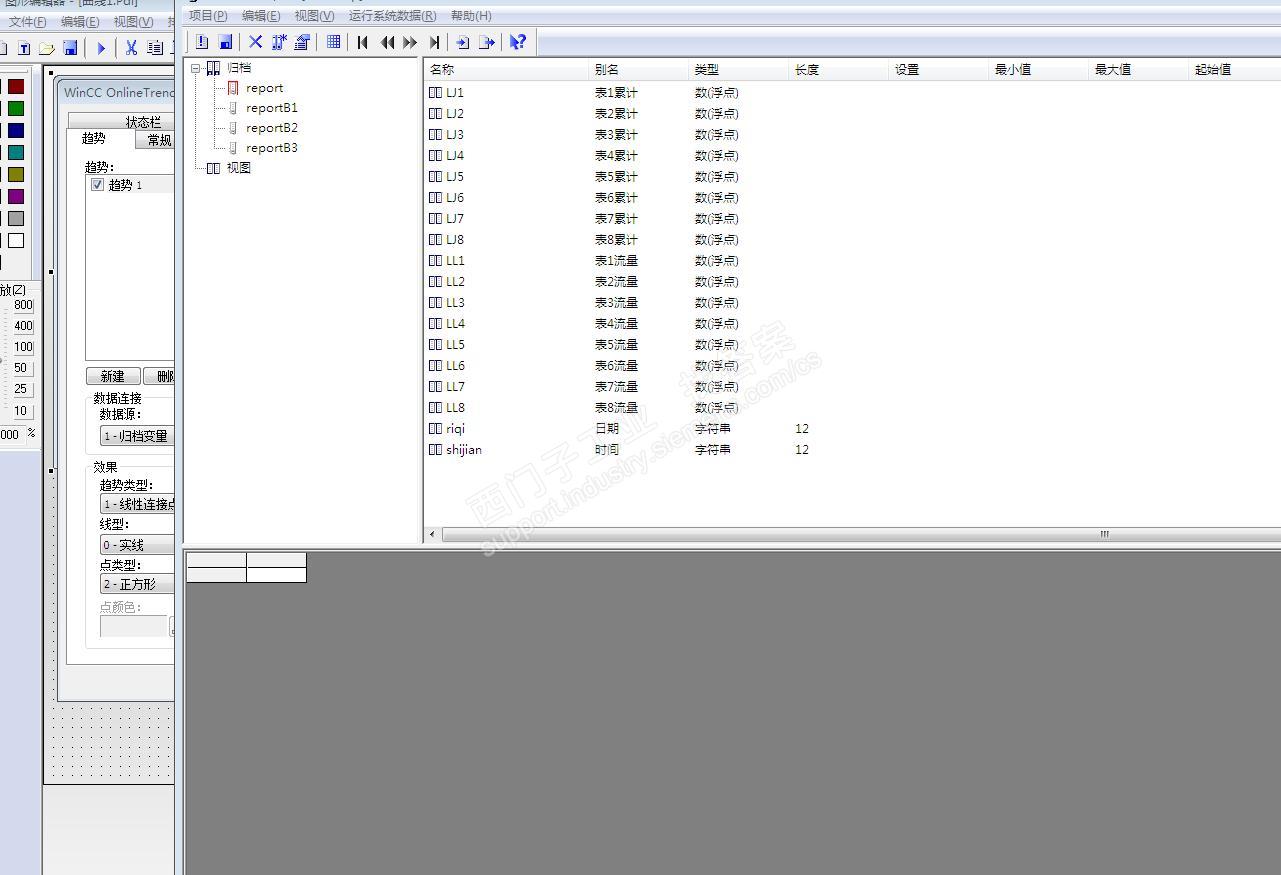Open the 编辑(E) menu in the archive editor
Screen dimensions: 1281x875
(261, 16)
